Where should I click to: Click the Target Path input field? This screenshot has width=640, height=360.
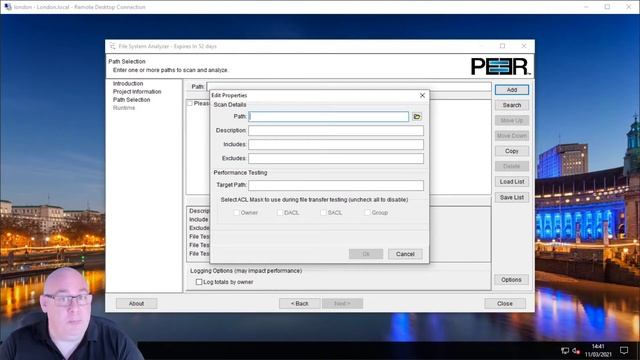[336, 185]
